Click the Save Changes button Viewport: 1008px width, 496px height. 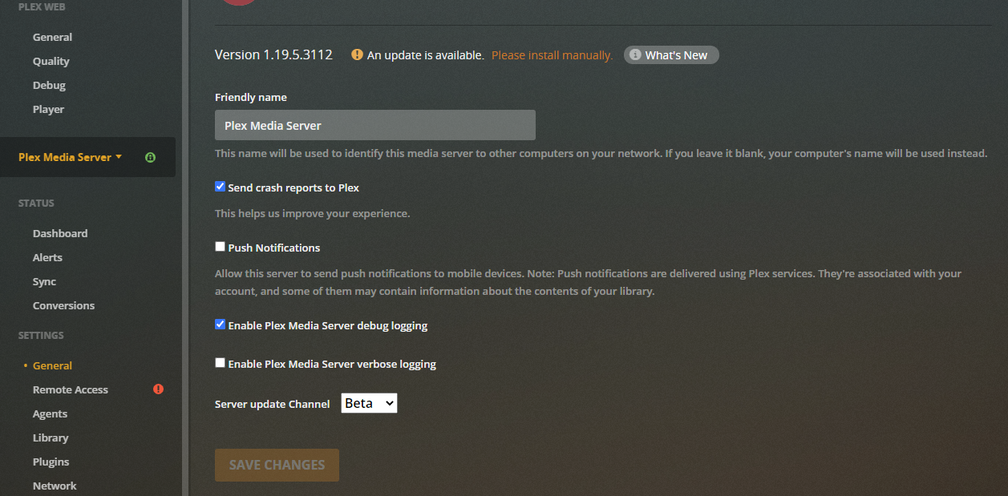click(277, 465)
